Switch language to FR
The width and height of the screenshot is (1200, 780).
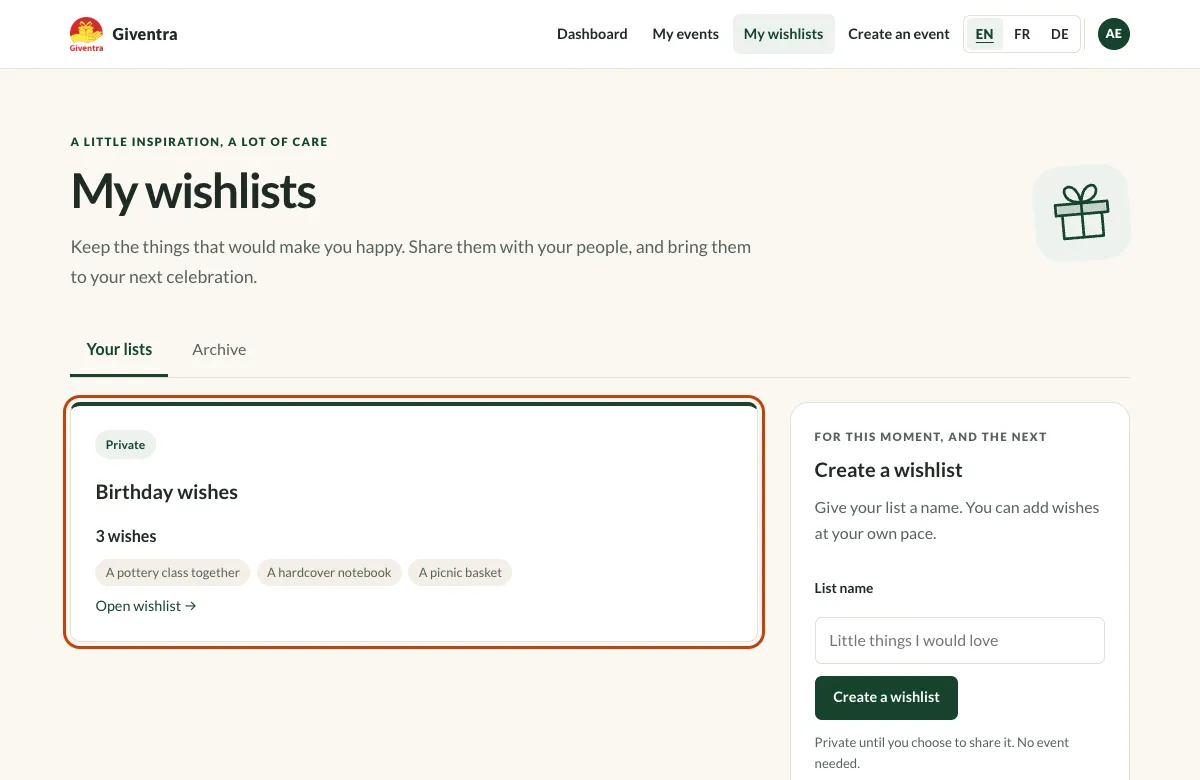tap(1022, 34)
